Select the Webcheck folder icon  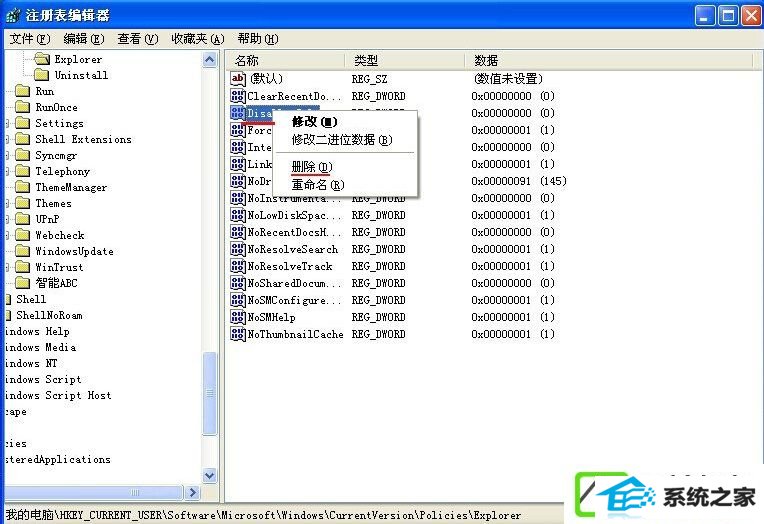pyautogui.click(x=22, y=235)
